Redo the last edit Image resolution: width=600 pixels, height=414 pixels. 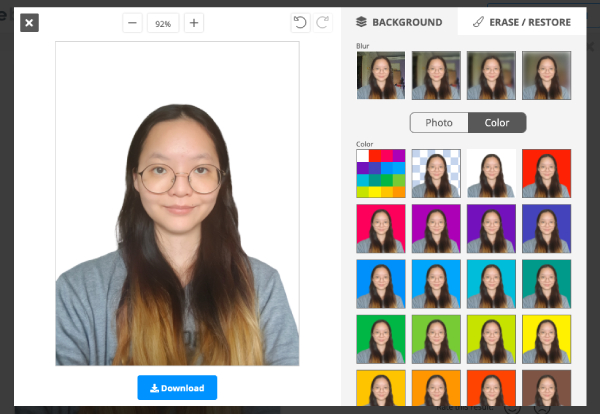tap(322, 23)
